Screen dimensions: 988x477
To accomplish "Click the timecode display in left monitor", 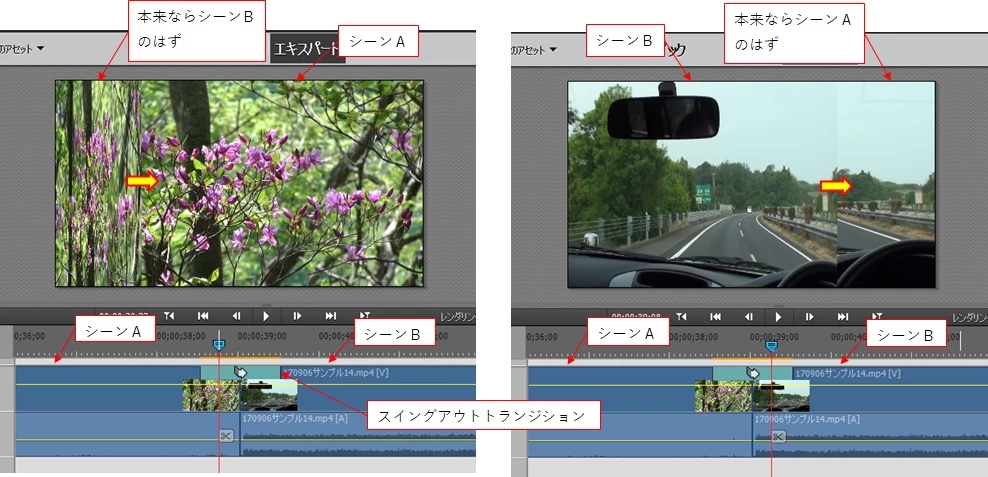I will click(x=126, y=316).
